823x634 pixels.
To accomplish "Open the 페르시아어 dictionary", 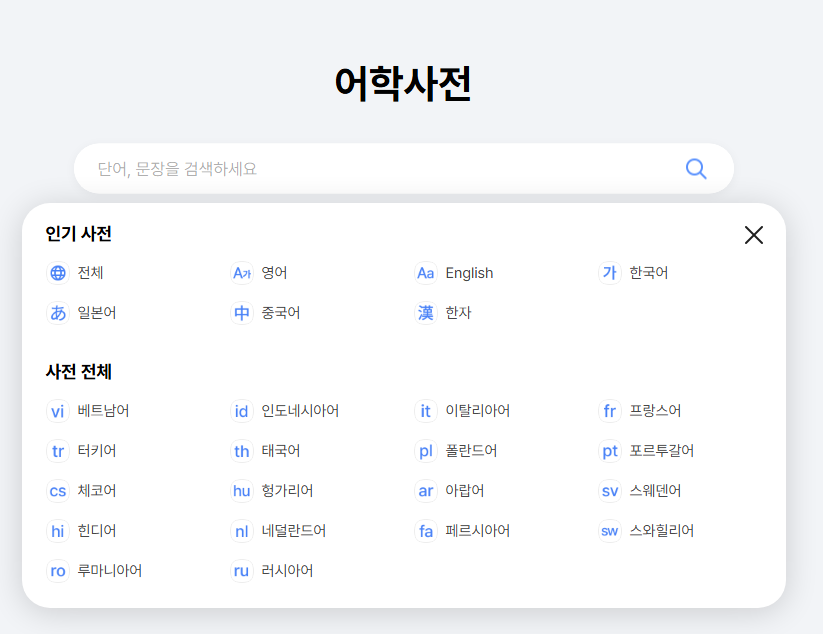I will 478,531.
